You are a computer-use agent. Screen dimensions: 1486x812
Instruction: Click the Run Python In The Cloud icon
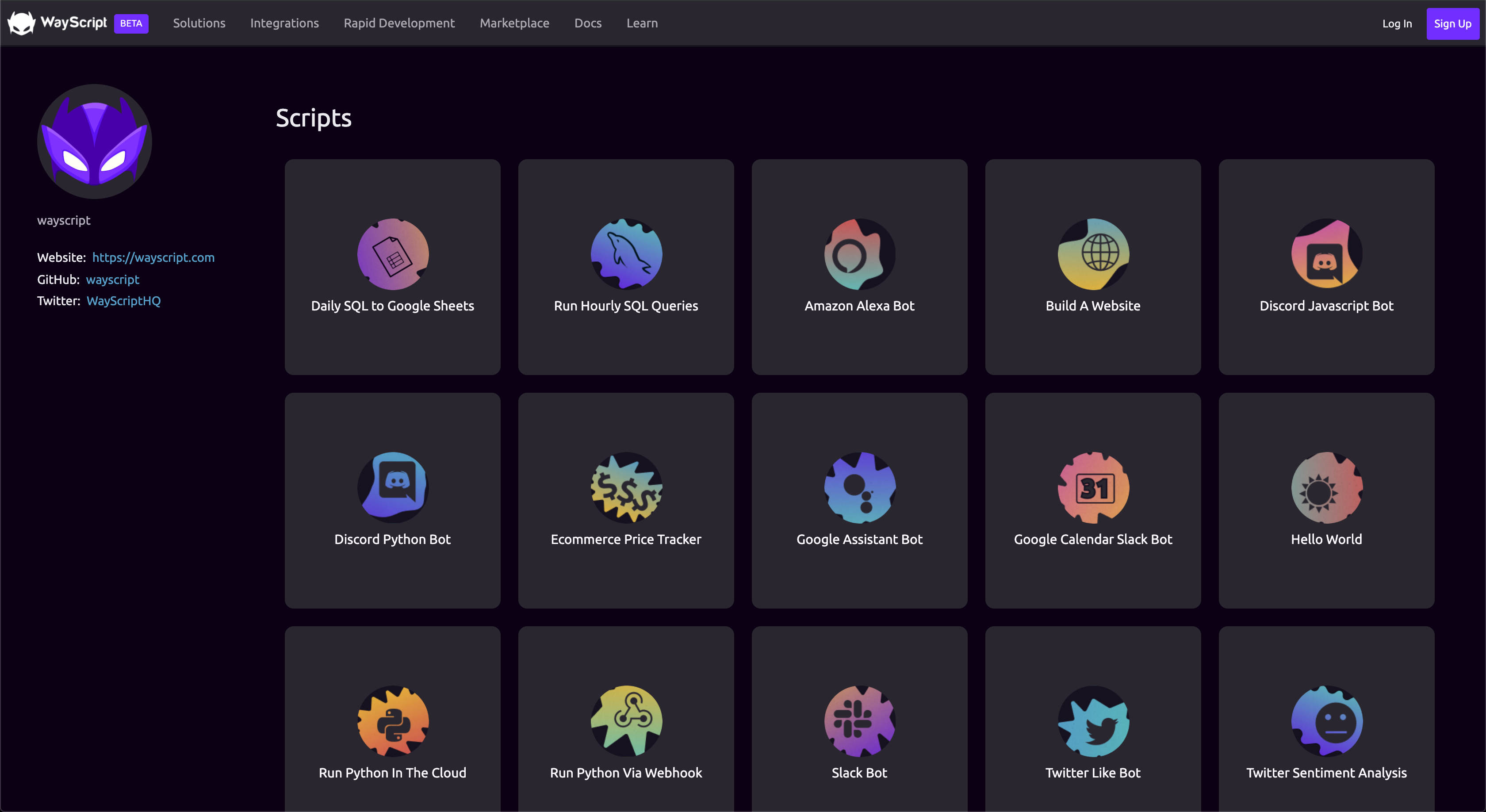coord(393,721)
